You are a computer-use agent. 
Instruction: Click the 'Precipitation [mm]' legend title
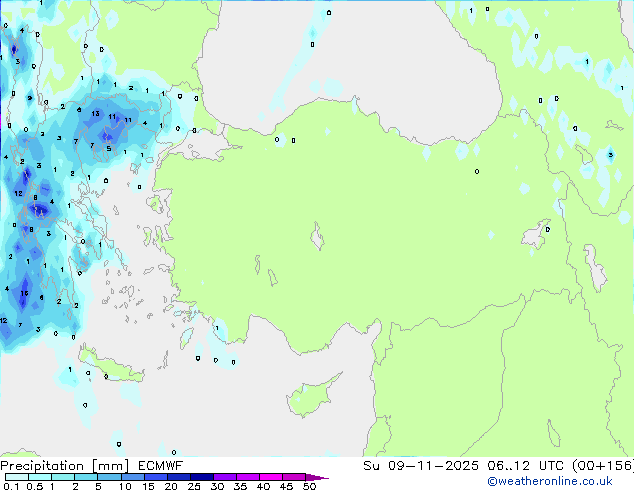click(x=65, y=466)
